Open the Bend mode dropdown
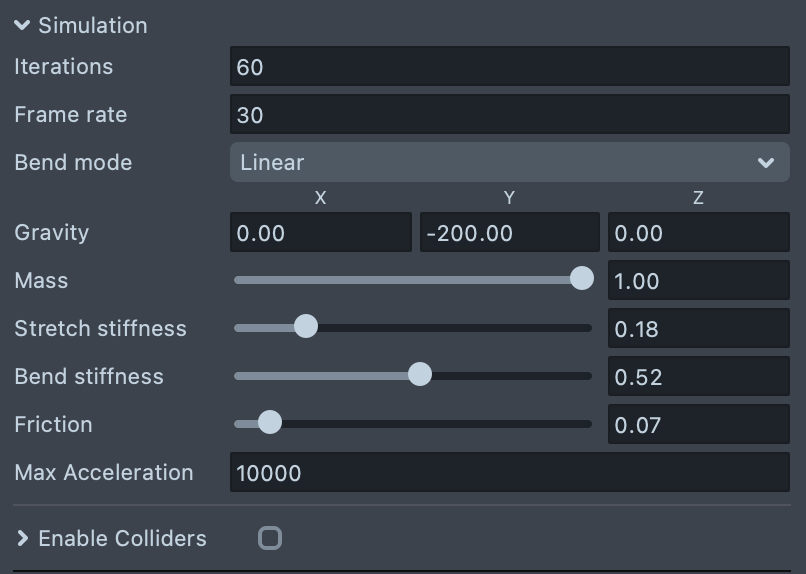The width and height of the screenshot is (806, 574). 509,162
